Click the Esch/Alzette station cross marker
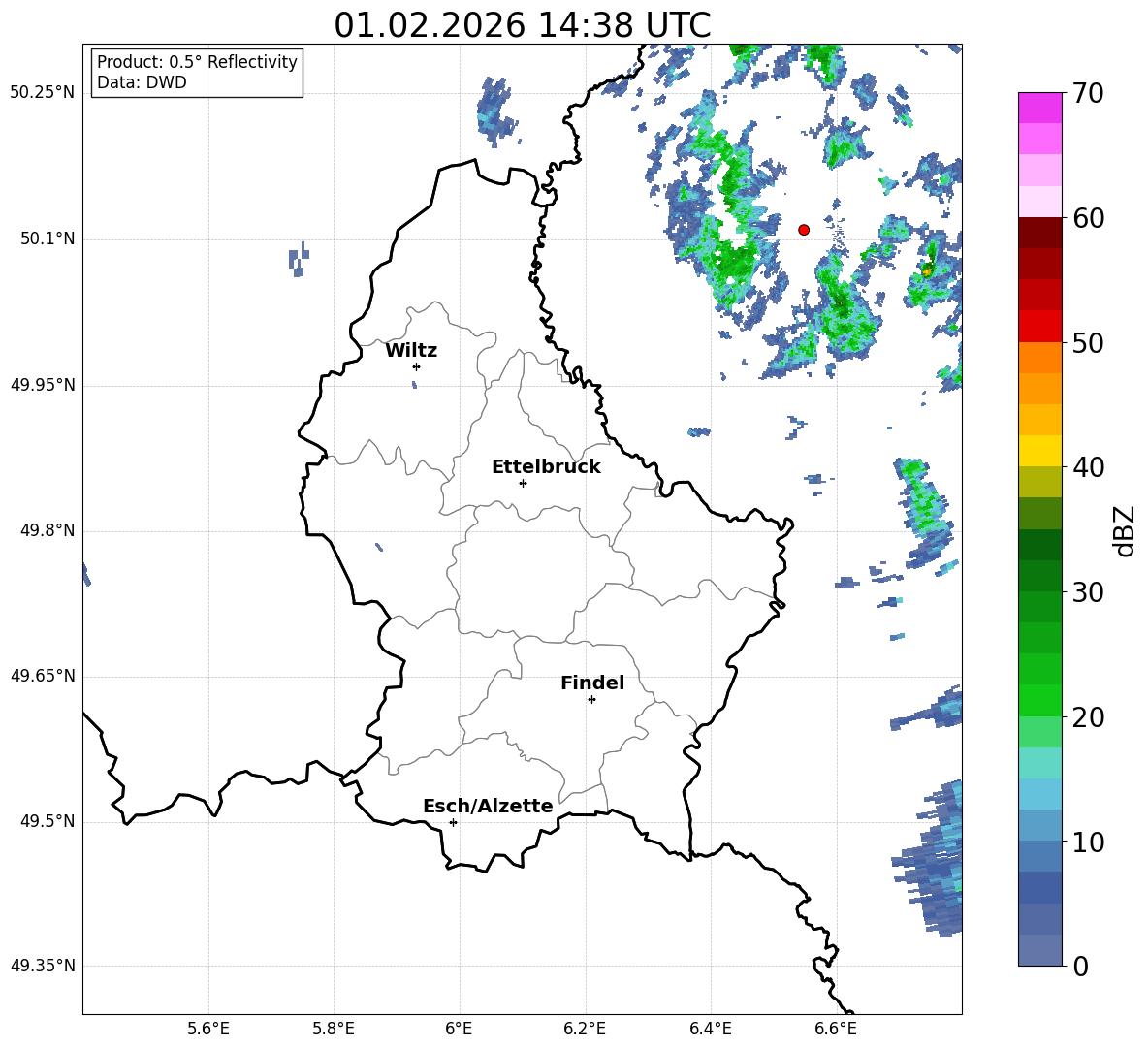This screenshot has height=1048, width=1148. tap(453, 822)
